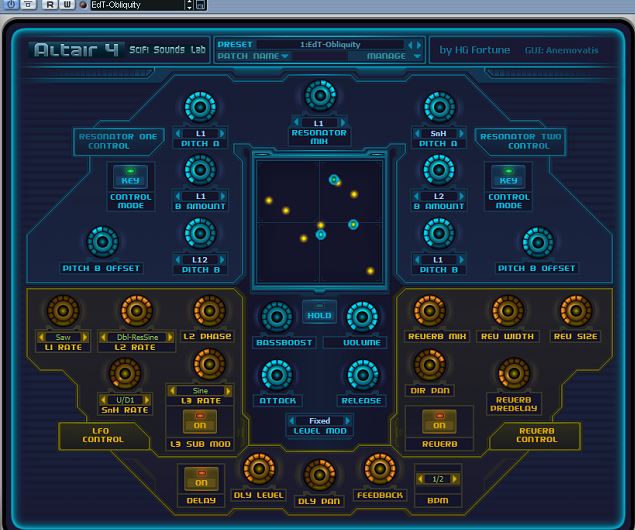This screenshot has height=530, width=635.
Task: Click the Resonator Two Pitch B knob
Action: tap(439, 233)
